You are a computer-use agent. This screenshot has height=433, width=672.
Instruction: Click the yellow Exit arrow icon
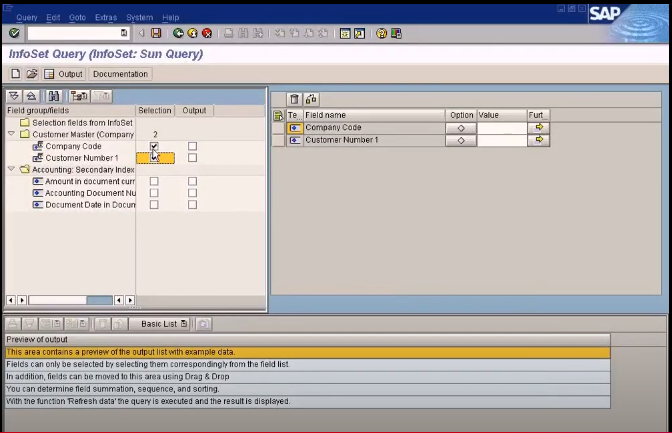pyautogui.click(x=193, y=33)
